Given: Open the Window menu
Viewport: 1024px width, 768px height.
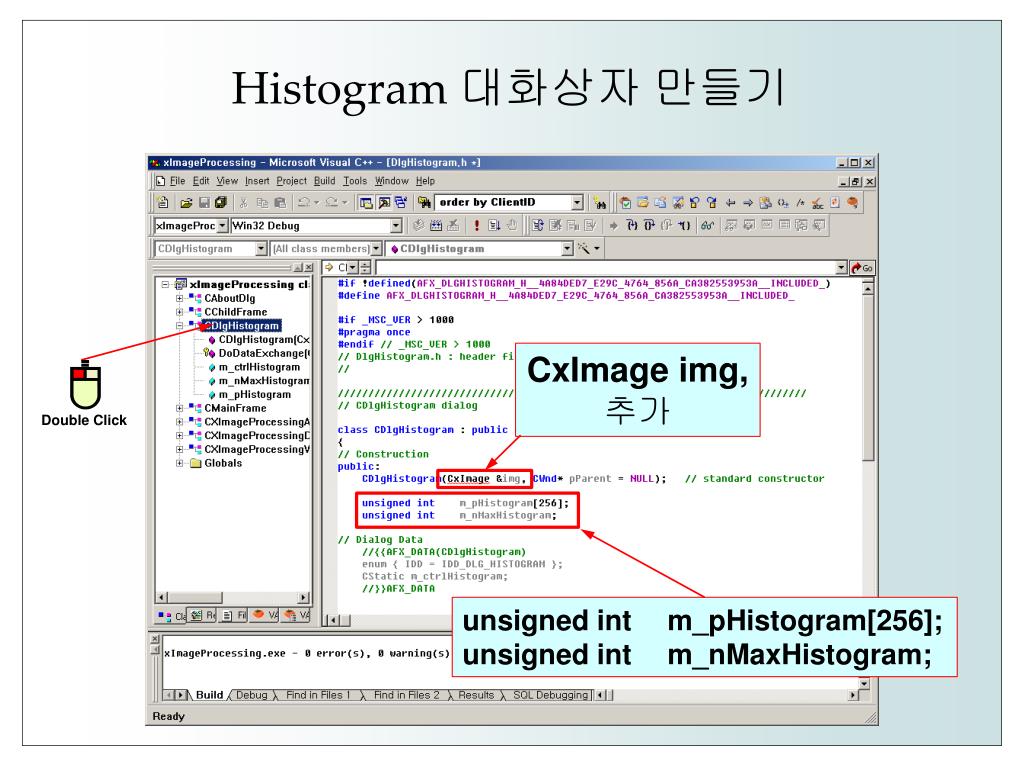Looking at the screenshot, I should pyautogui.click(x=392, y=181).
